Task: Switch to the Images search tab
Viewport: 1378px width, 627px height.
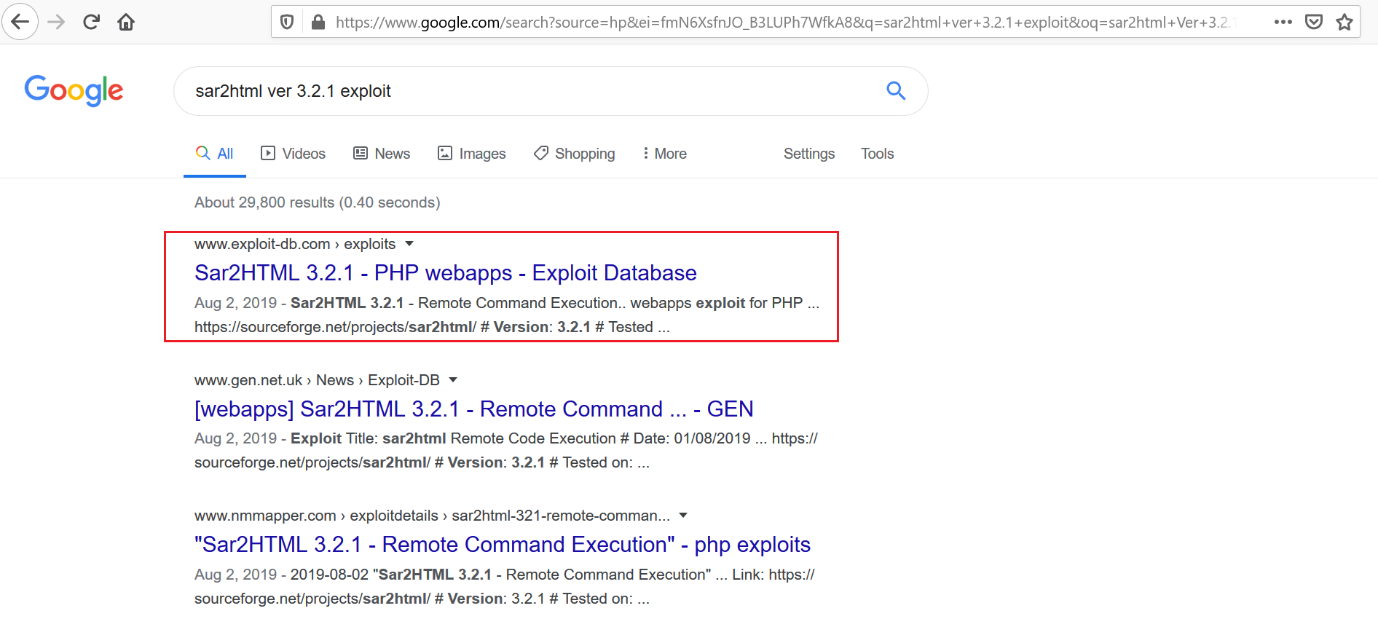Action: pyautogui.click(x=471, y=154)
